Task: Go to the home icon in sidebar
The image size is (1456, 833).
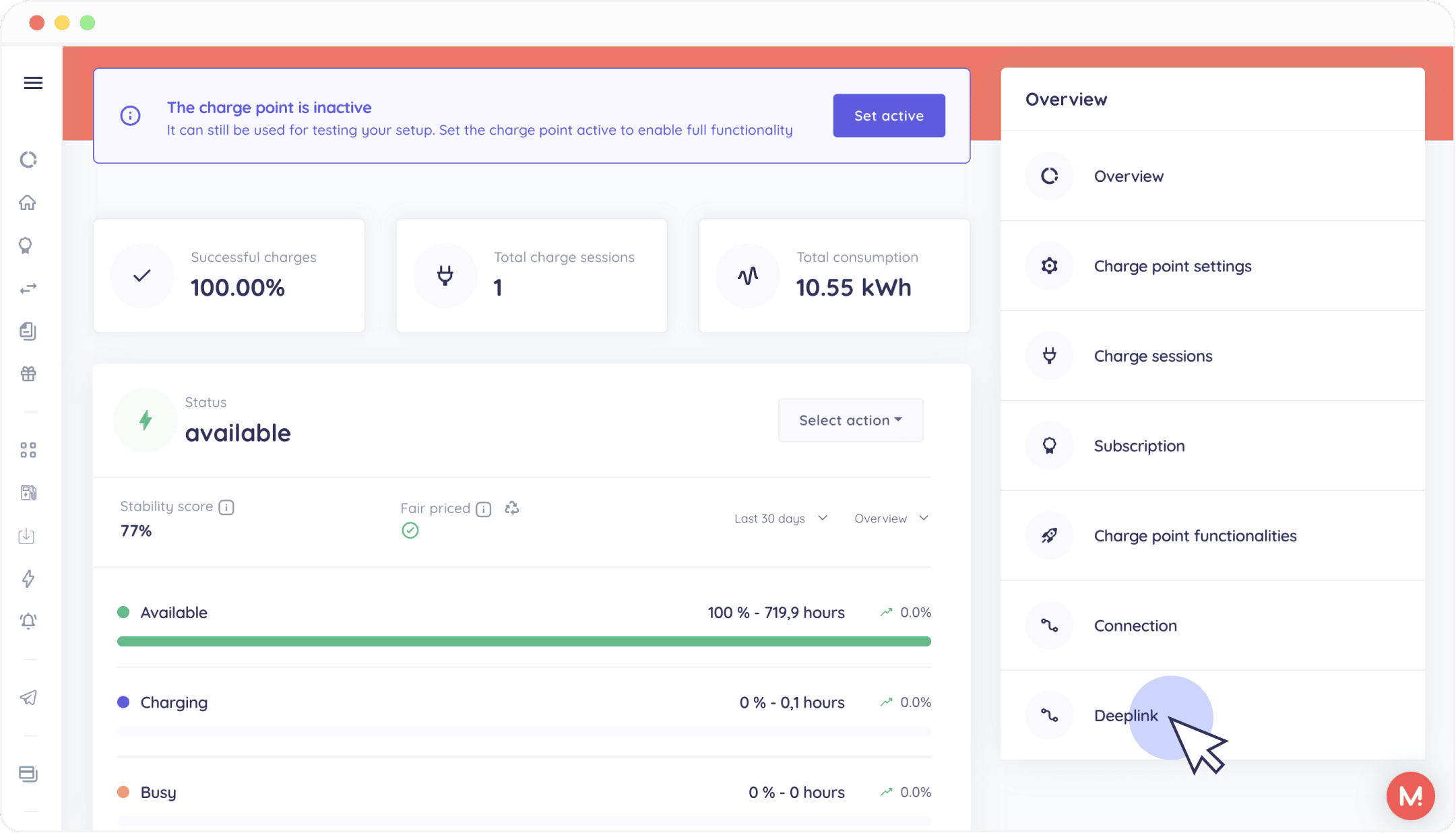Action: [x=28, y=202]
